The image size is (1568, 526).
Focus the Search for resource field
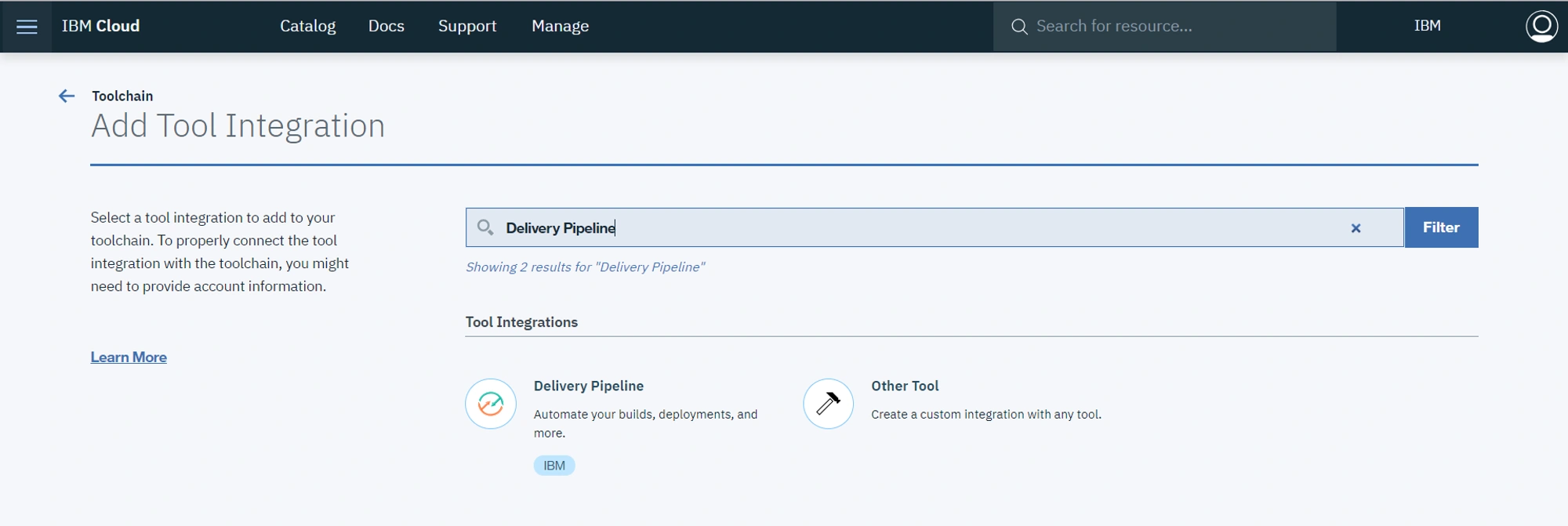1164,27
